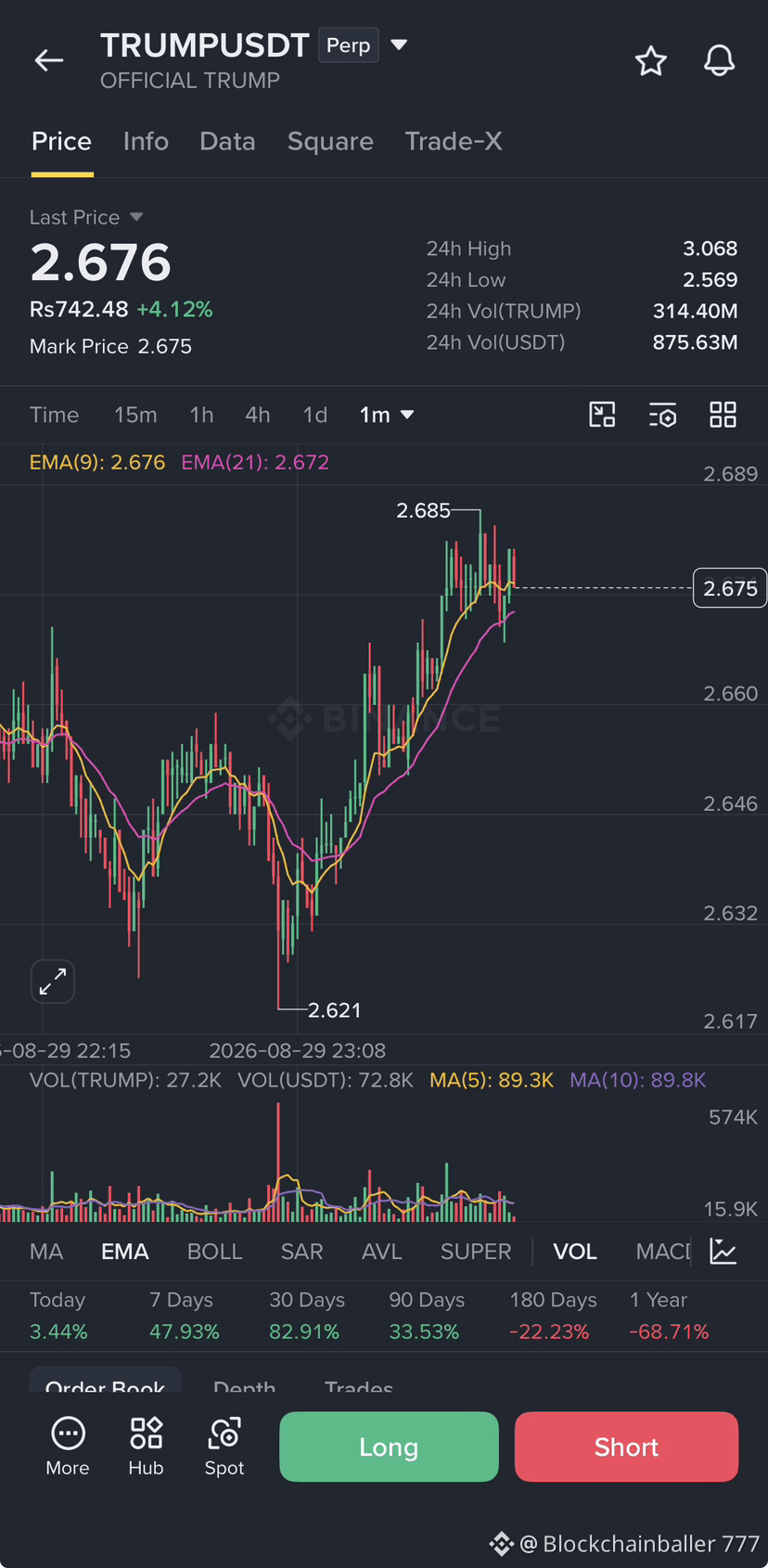Tap the EMA(9) legend value
The height and width of the screenshot is (1568, 768).
[97, 462]
